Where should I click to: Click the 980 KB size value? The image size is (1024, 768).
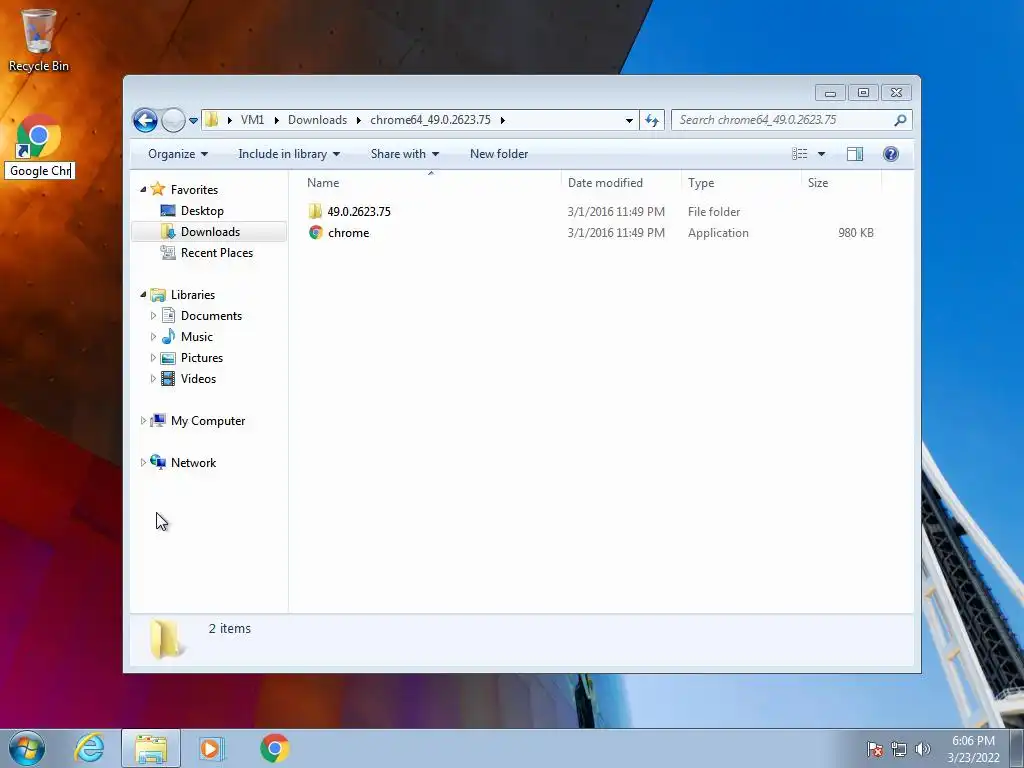click(x=856, y=233)
